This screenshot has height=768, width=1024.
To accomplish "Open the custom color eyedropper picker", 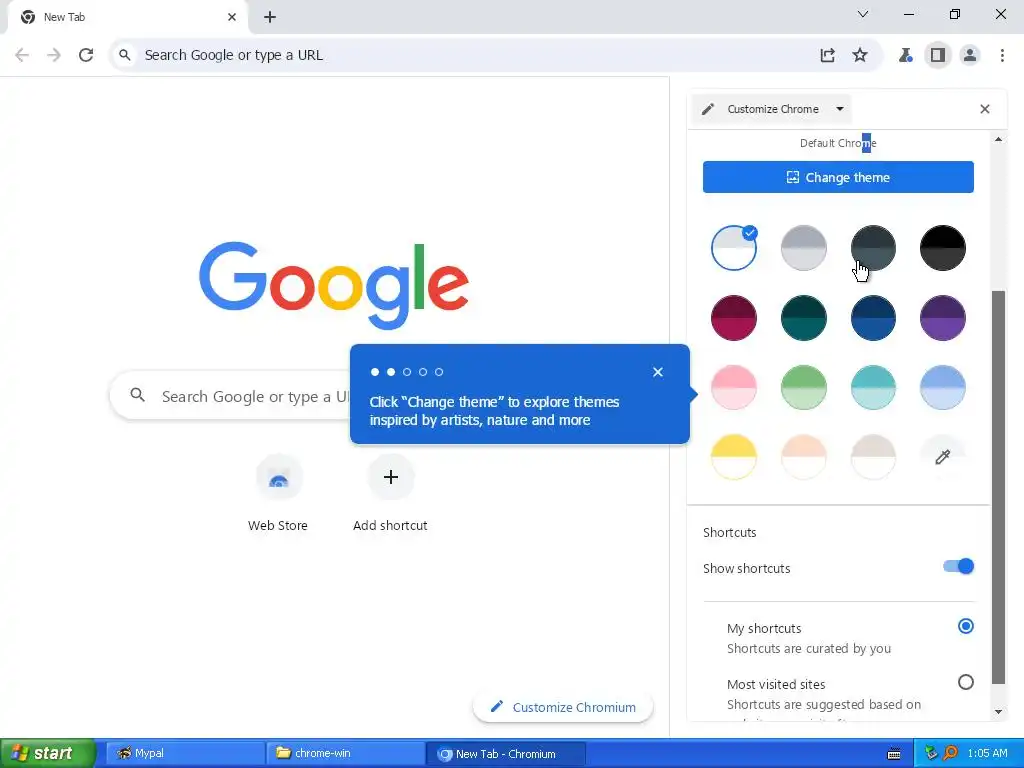I will pos(942,456).
